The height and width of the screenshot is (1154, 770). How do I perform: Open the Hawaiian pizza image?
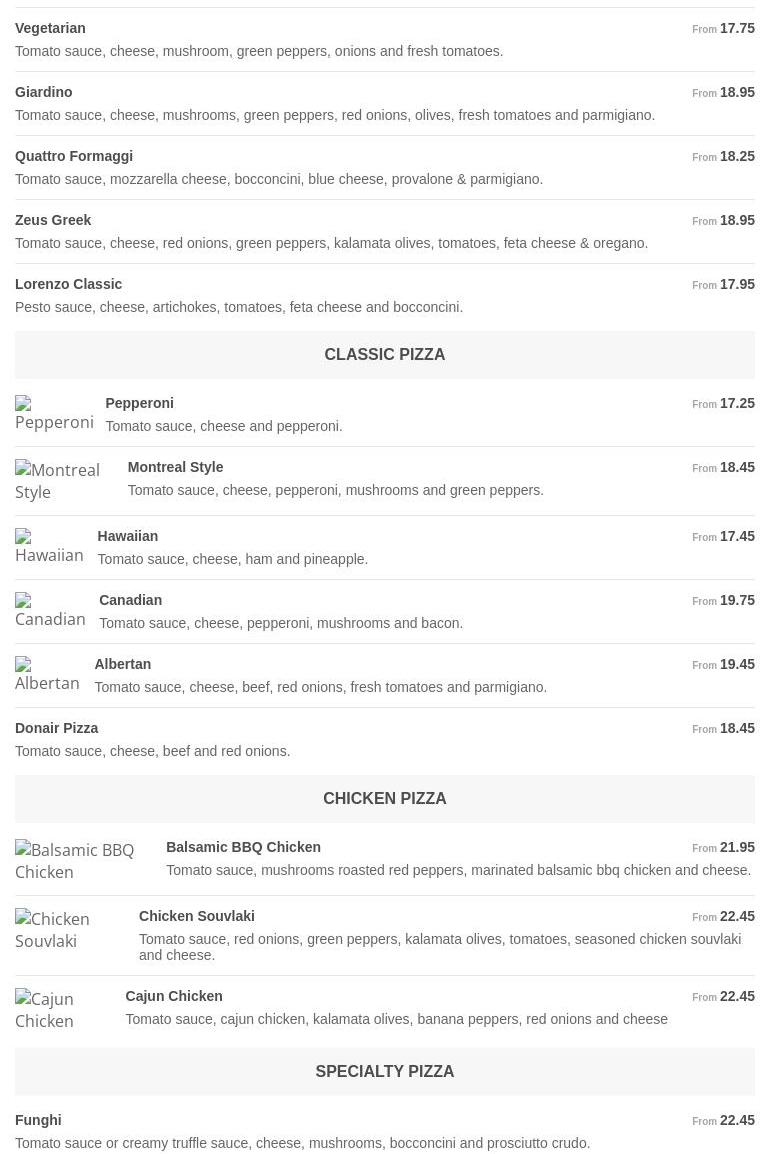(x=50, y=546)
